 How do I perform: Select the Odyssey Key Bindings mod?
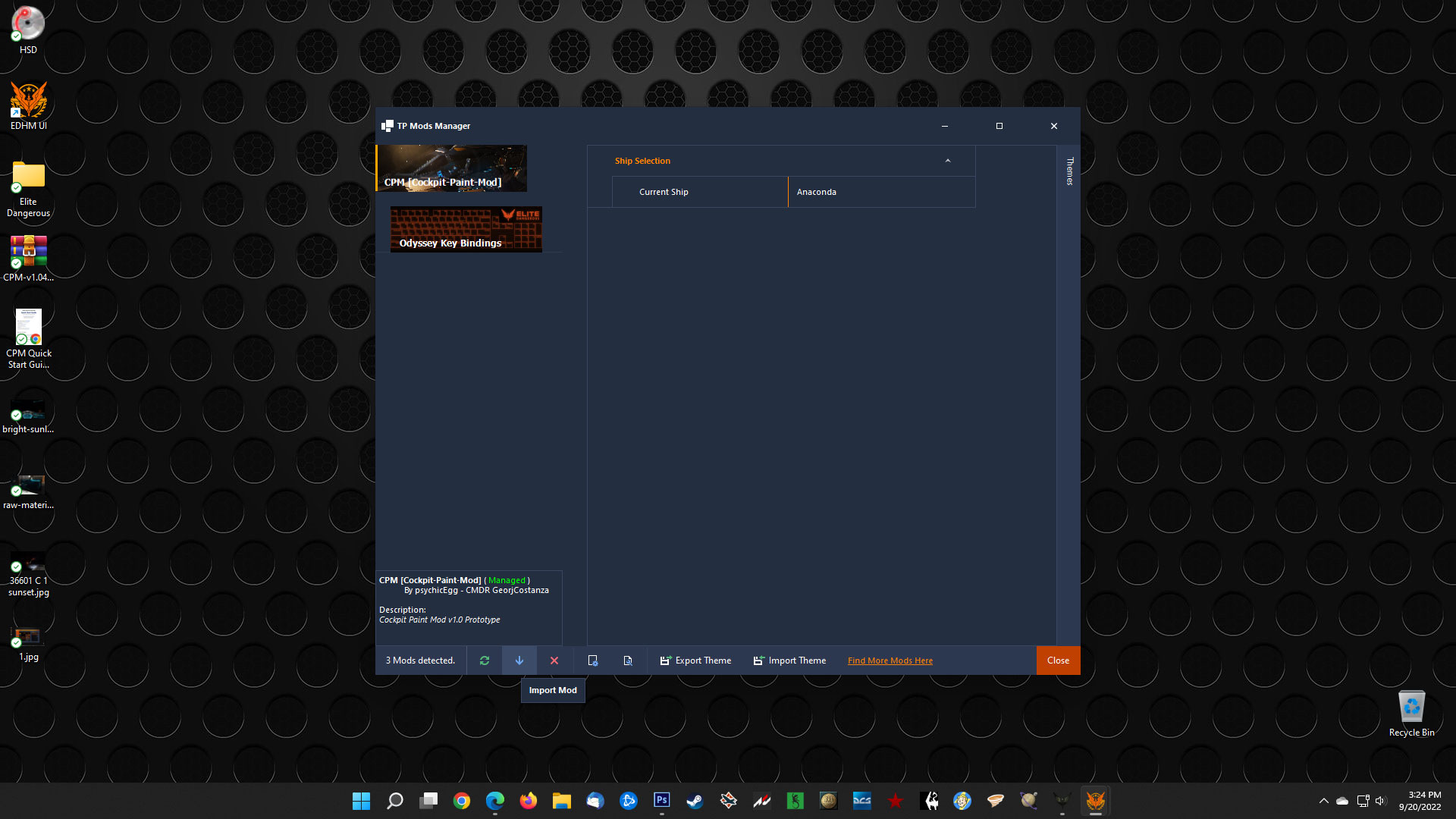pos(466,229)
